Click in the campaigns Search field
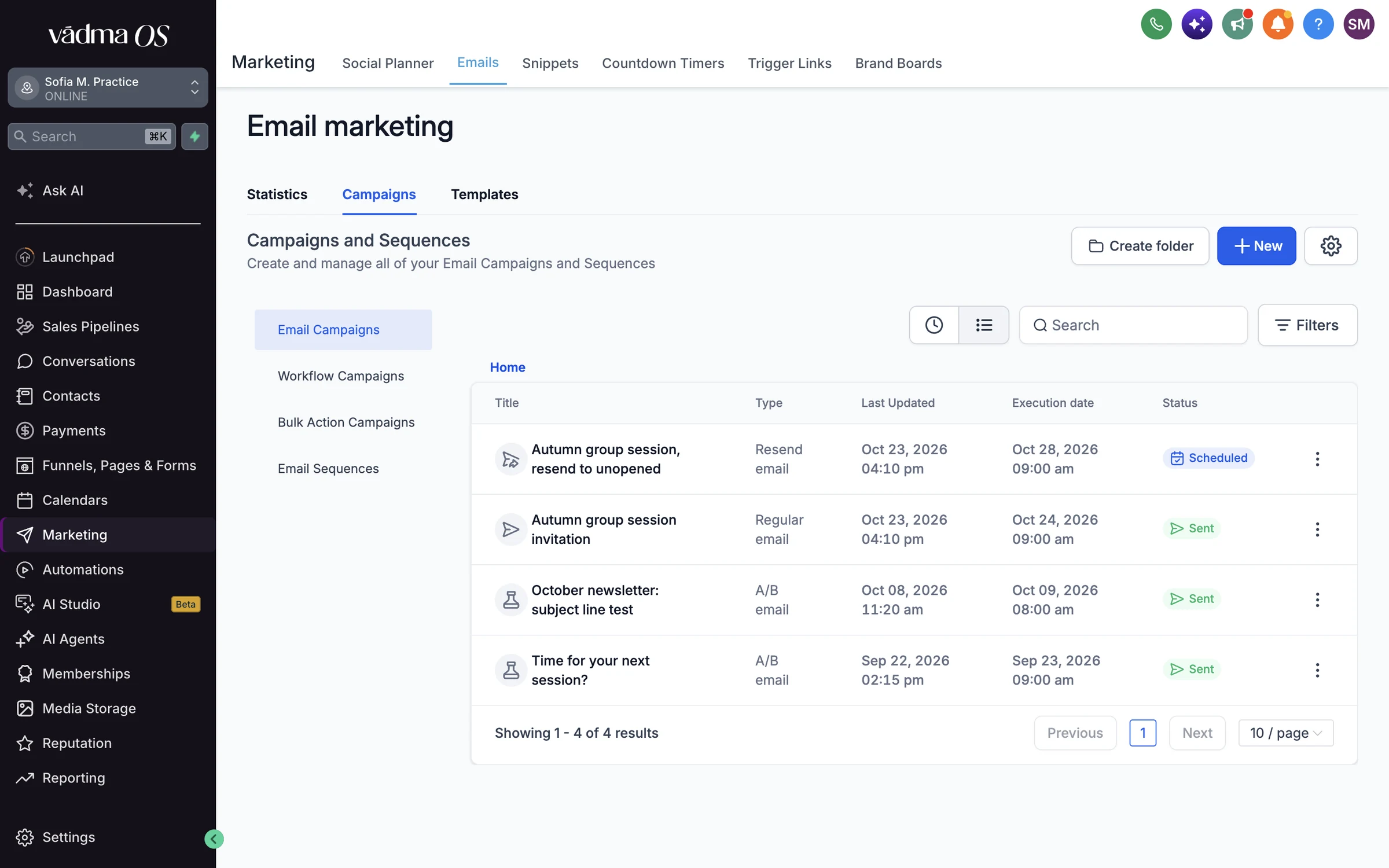 click(x=1133, y=325)
